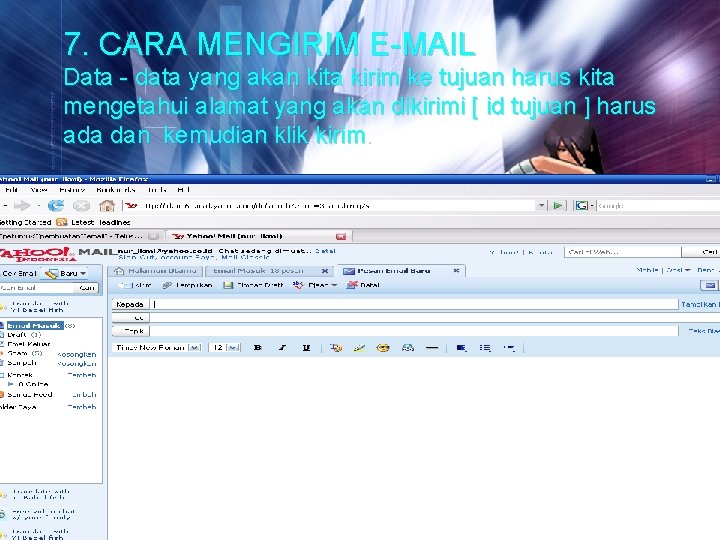Click the Kosongkan link next to Spam
This screenshot has height=540, width=720.
[x=77, y=354]
